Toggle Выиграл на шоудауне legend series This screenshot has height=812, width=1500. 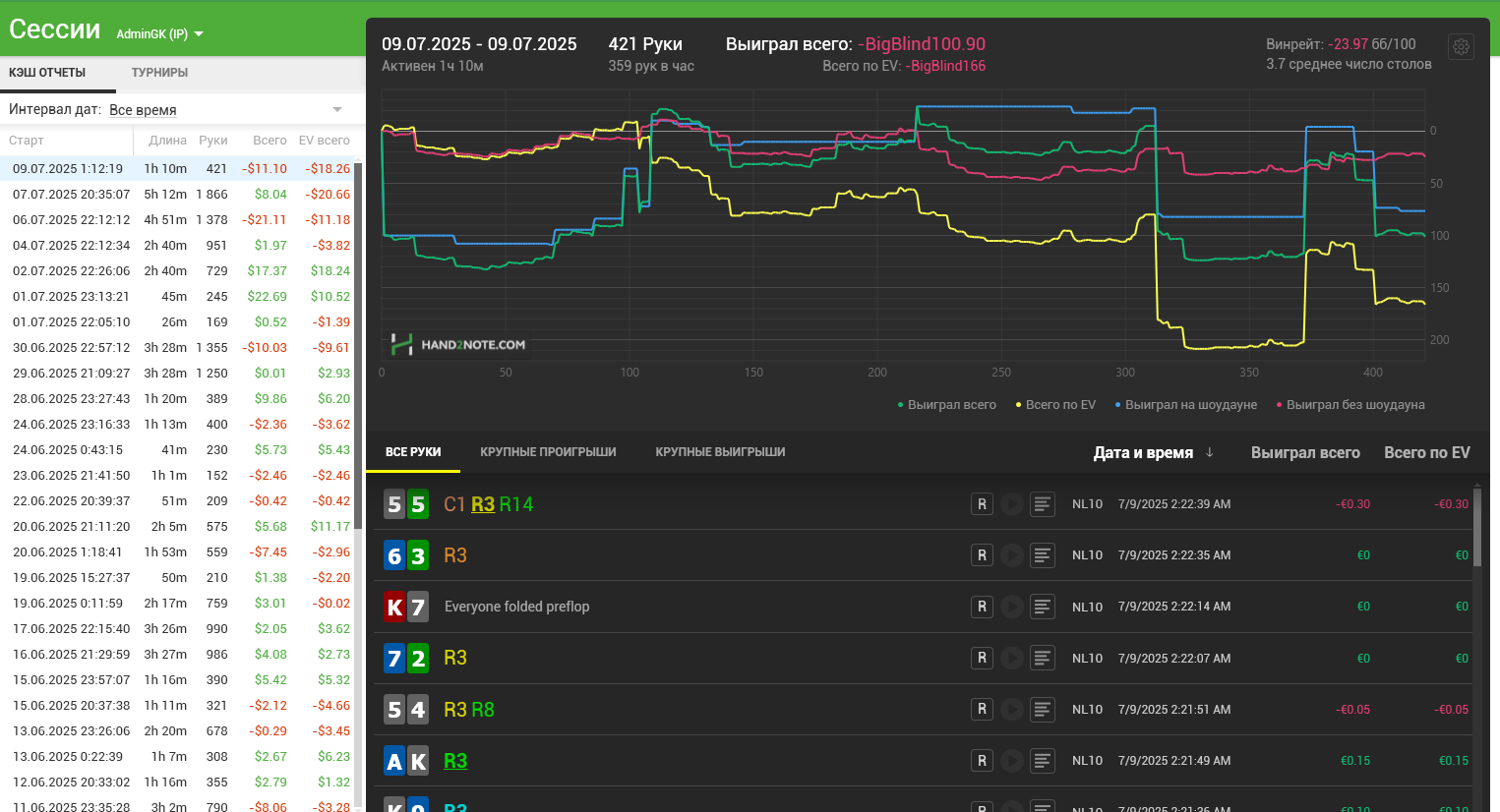(1185, 405)
